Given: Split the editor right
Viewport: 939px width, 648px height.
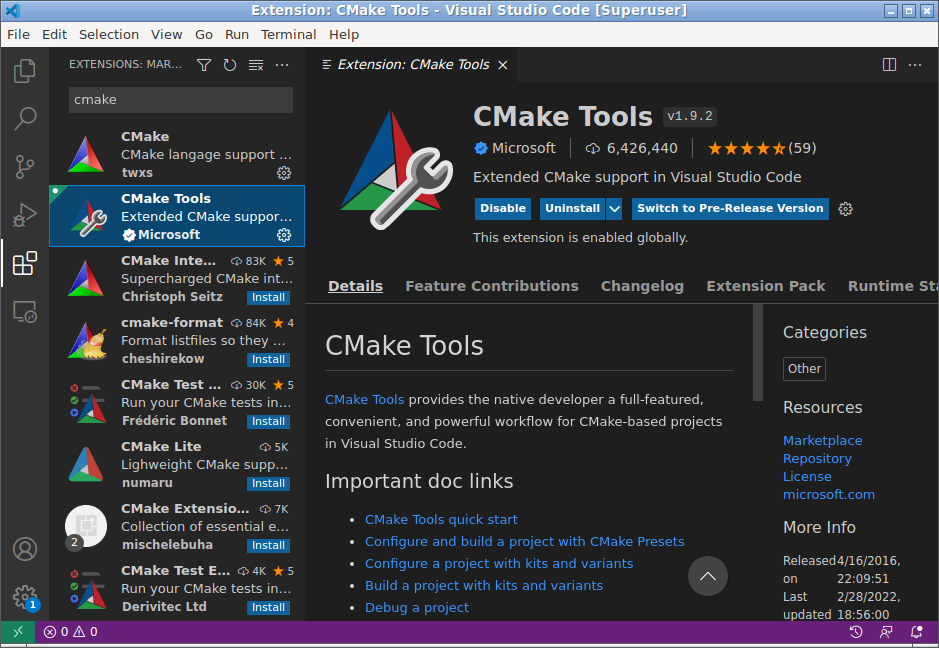Looking at the screenshot, I should pyautogui.click(x=889, y=65).
